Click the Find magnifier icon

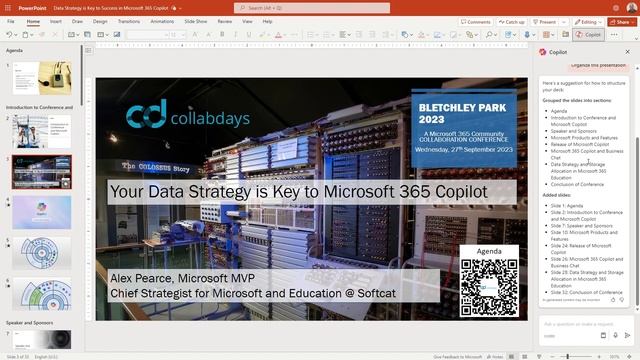[x=489, y=35]
